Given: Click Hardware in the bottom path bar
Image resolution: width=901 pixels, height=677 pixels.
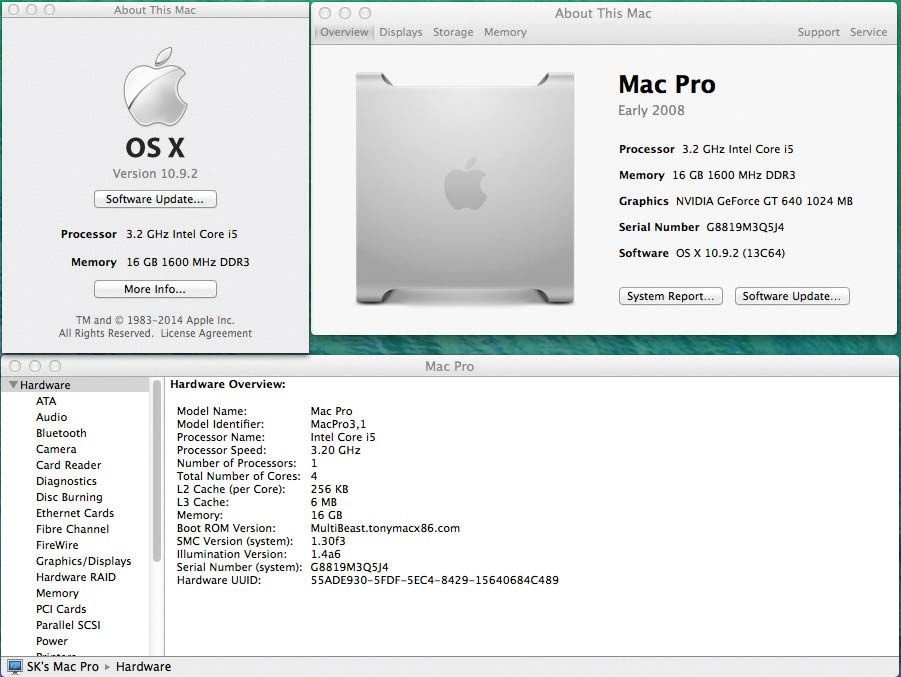Looking at the screenshot, I should click(143, 667).
